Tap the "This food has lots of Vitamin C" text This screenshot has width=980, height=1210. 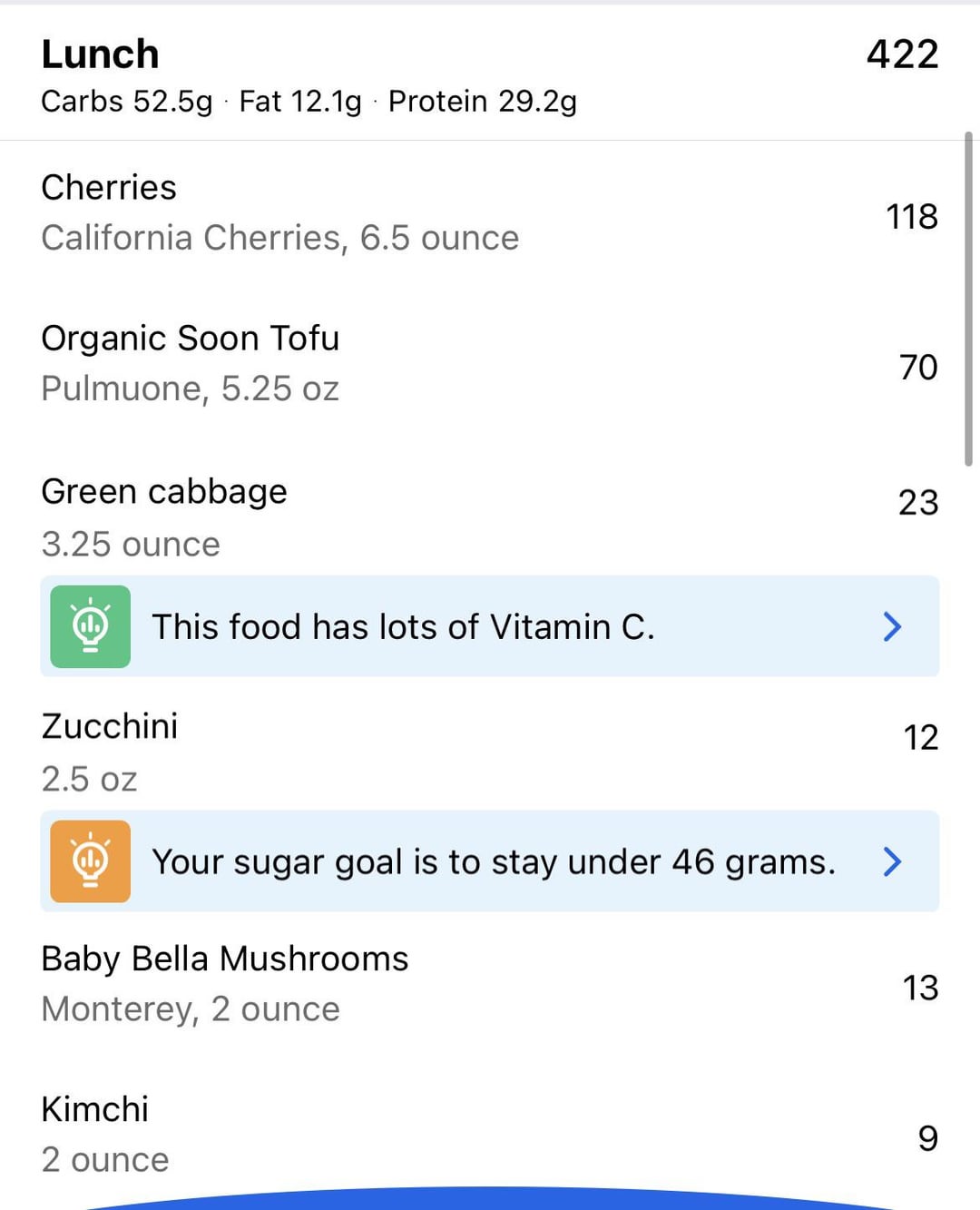(403, 627)
